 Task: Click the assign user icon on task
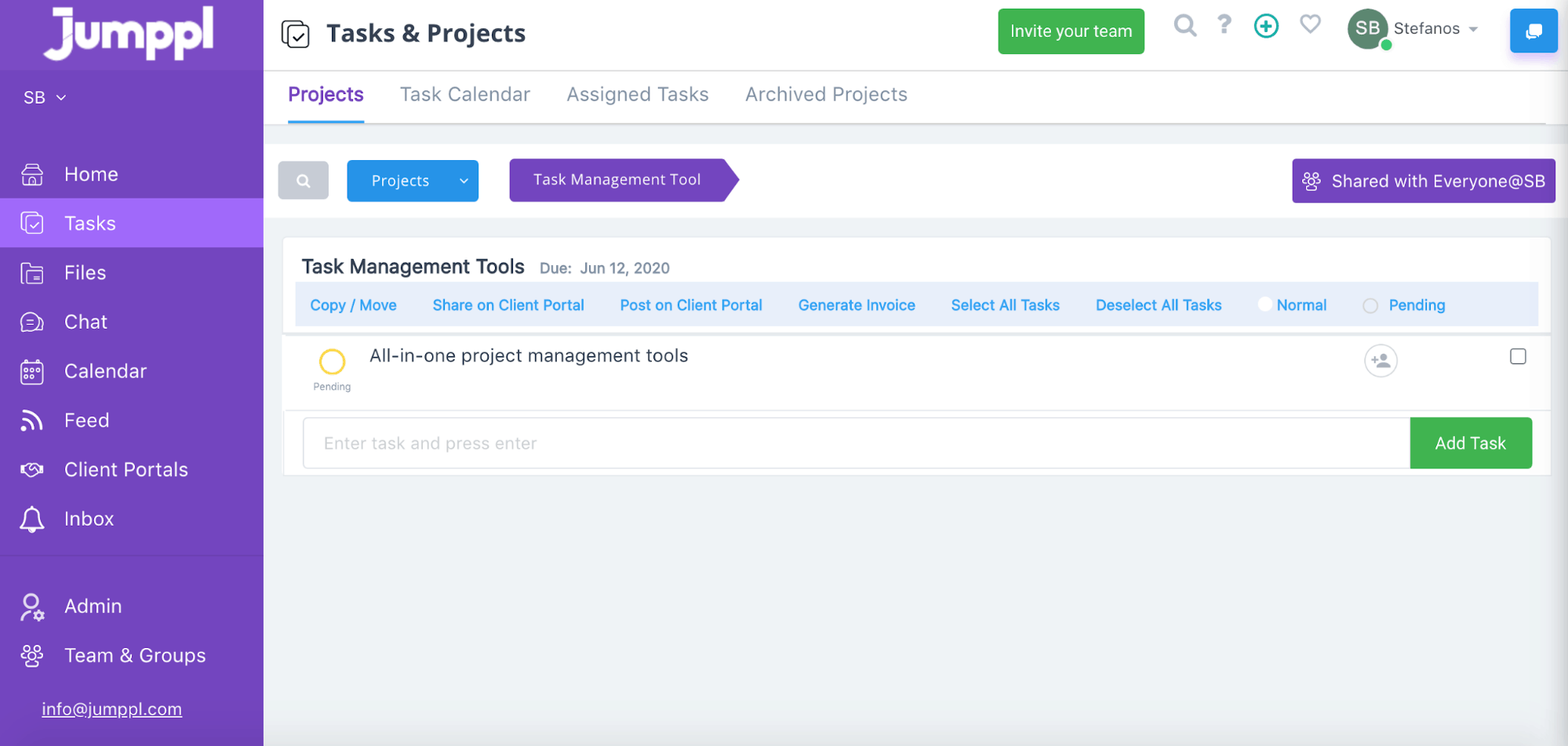(x=1381, y=361)
